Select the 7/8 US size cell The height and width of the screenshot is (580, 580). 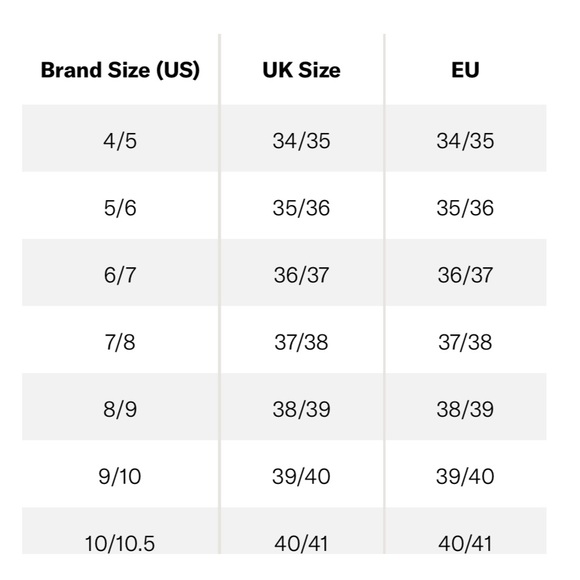pos(120,342)
